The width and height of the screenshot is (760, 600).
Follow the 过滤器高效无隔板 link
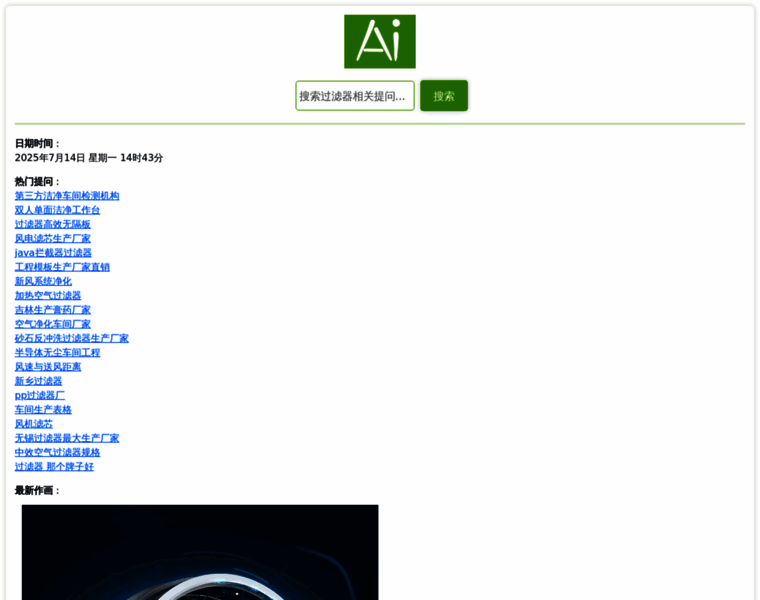(52, 224)
